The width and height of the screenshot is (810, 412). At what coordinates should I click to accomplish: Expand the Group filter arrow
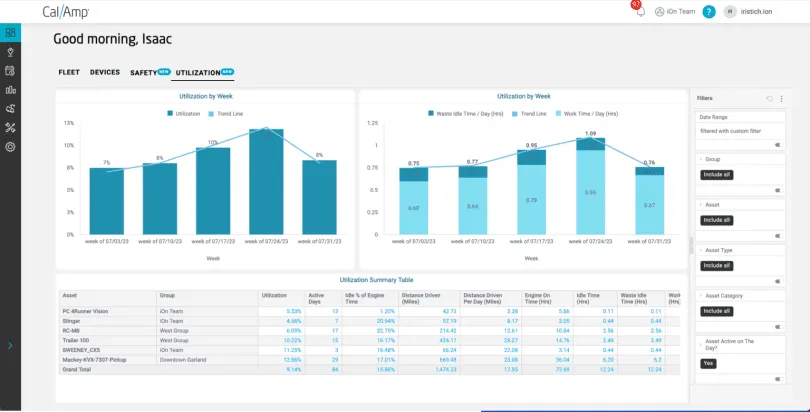702,160
